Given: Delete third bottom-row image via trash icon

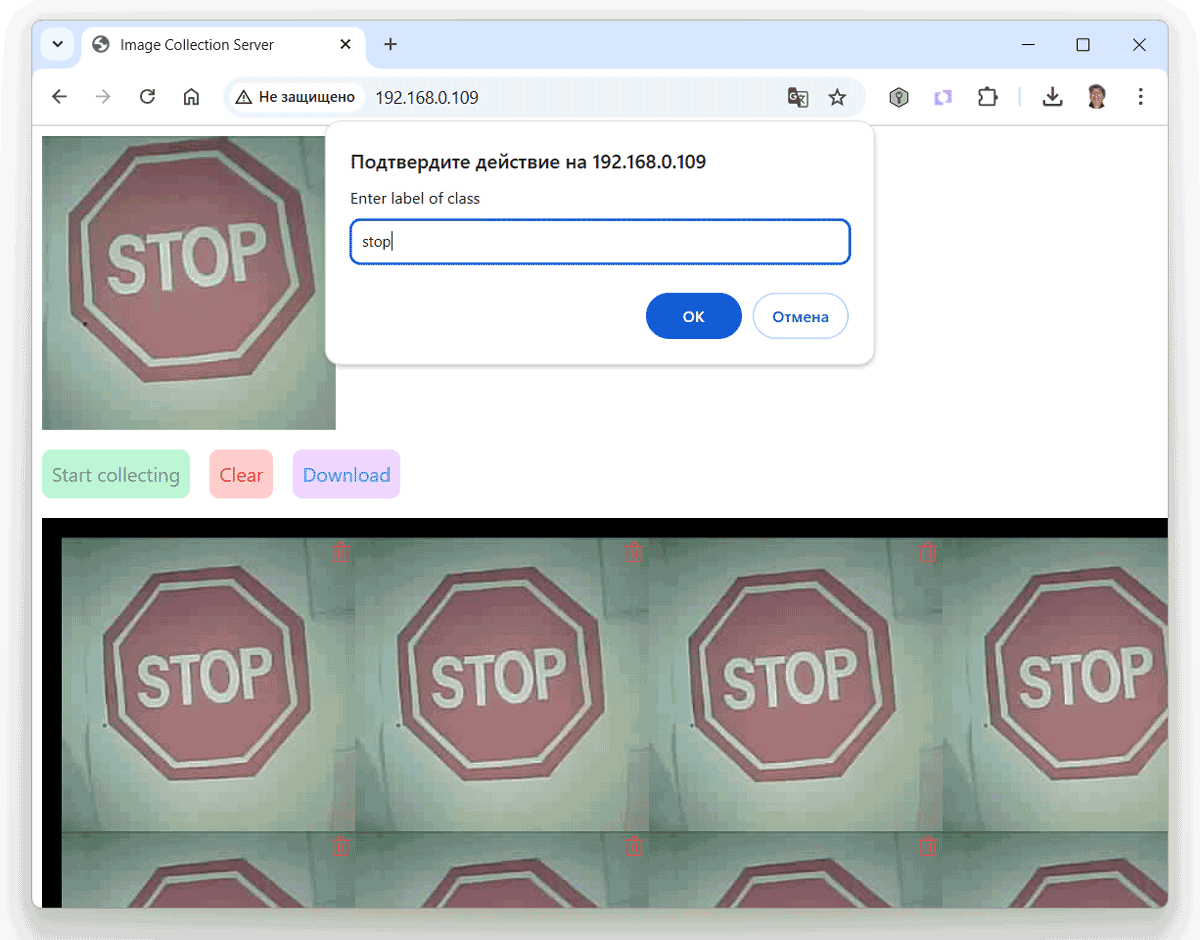Looking at the screenshot, I should pos(928,844).
